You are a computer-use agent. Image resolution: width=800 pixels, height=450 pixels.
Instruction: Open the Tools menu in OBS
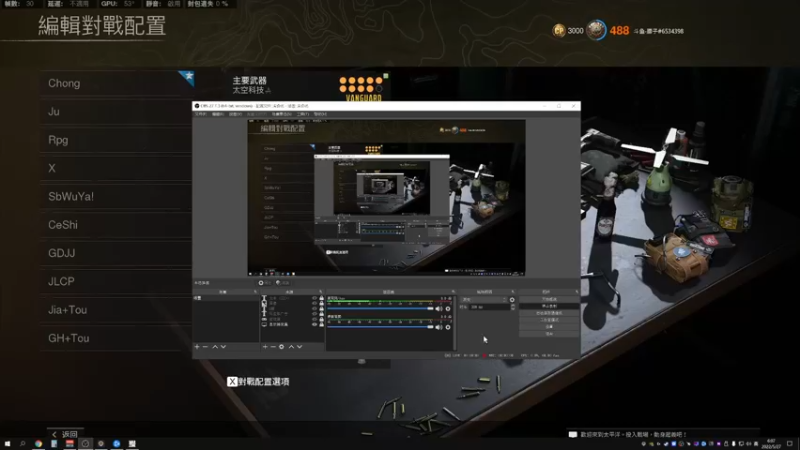(x=303, y=114)
